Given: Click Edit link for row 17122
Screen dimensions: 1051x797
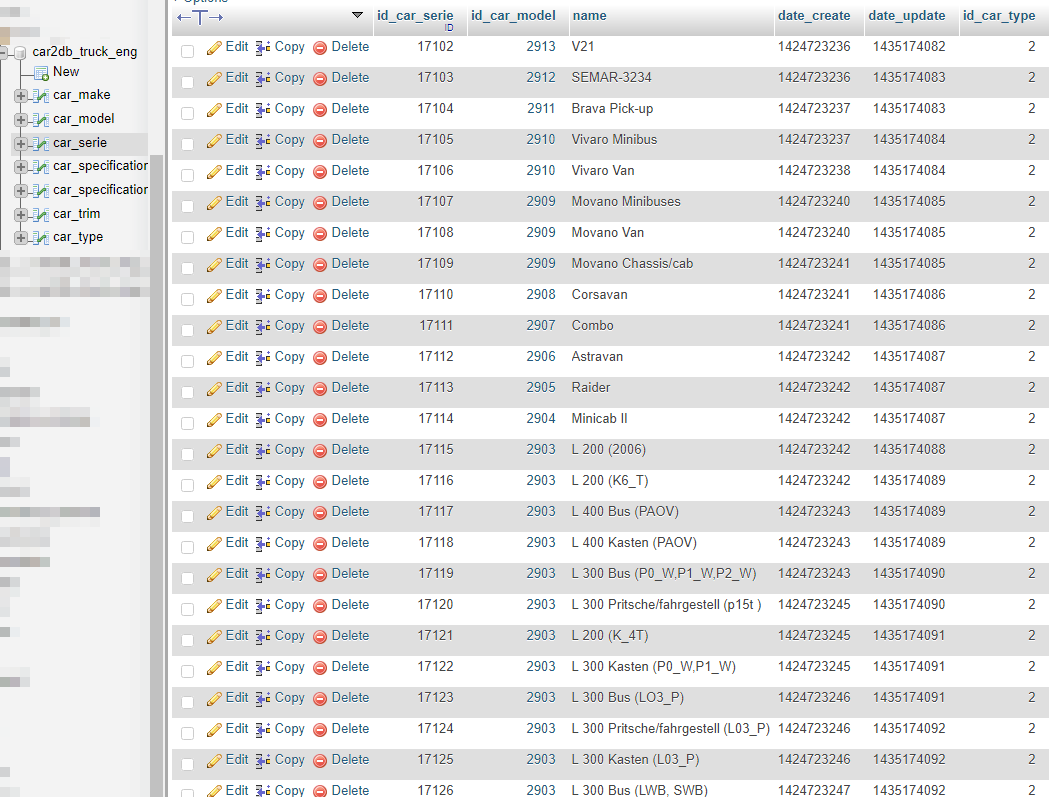Looking at the screenshot, I should 237,666.
